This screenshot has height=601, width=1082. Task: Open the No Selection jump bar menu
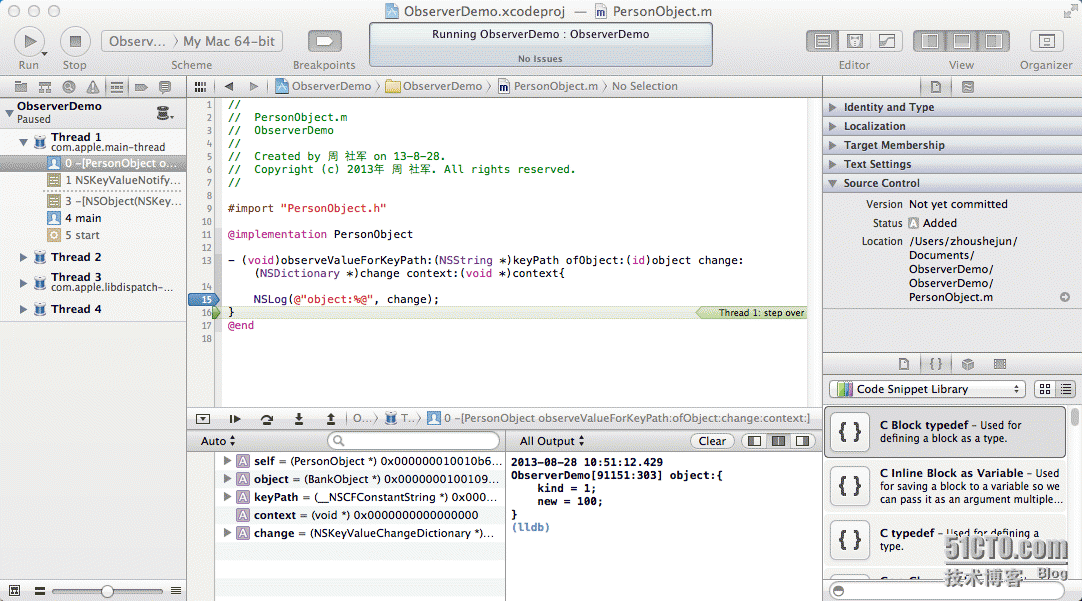[x=645, y=86]
